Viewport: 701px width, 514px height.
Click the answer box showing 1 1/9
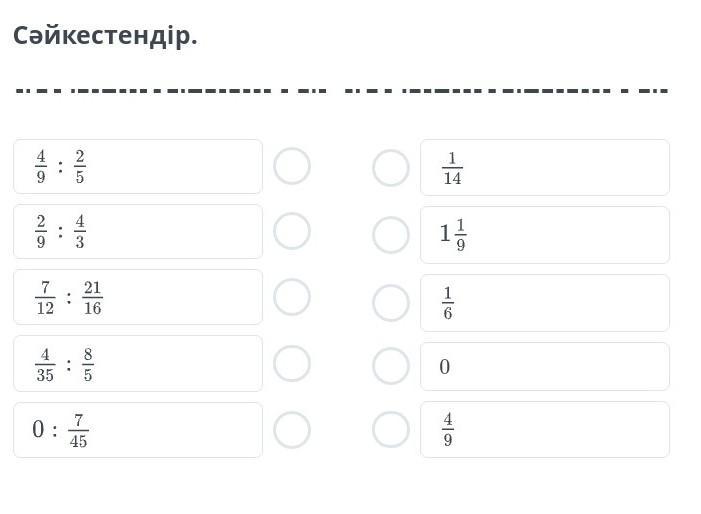pyautogui.click(x=545, y=235)
